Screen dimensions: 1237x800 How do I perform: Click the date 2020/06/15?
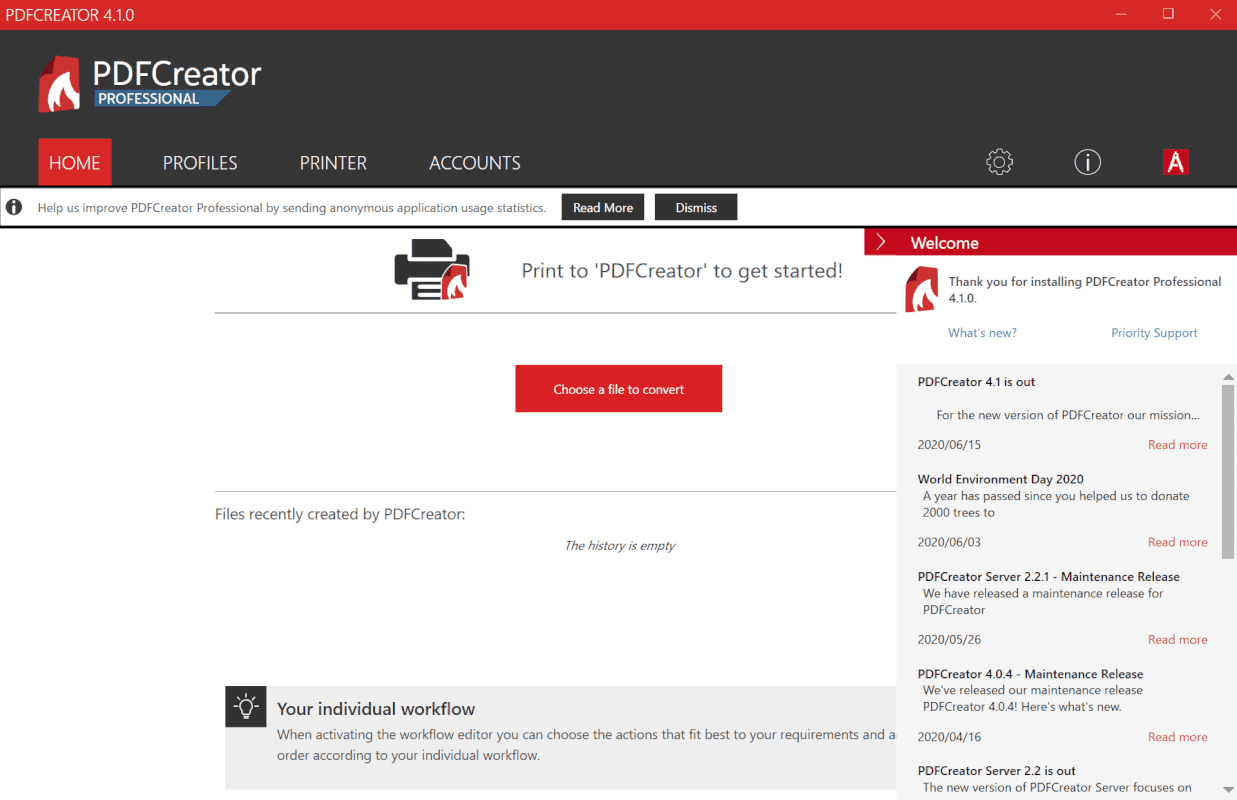coord(949,445)
